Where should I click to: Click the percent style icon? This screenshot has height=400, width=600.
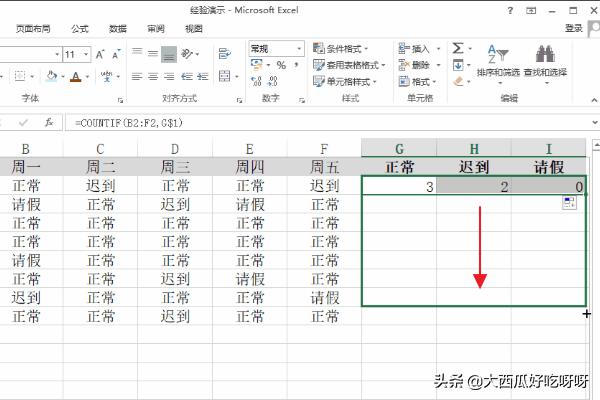coord(281,65)
